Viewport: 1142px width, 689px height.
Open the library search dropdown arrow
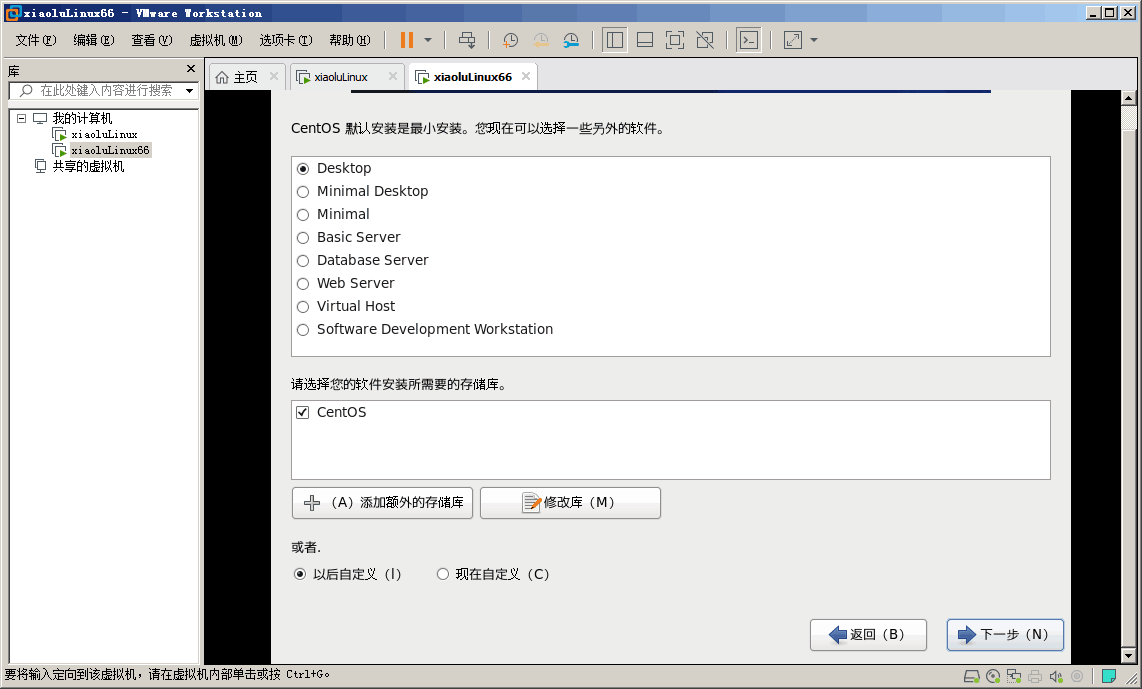pos(189,90)
